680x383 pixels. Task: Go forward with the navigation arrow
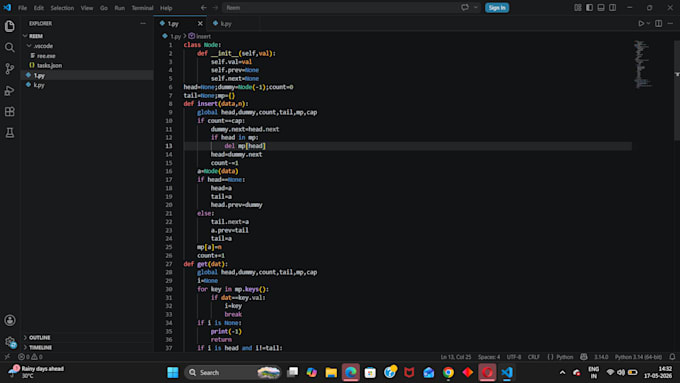[x=215, y=7]
